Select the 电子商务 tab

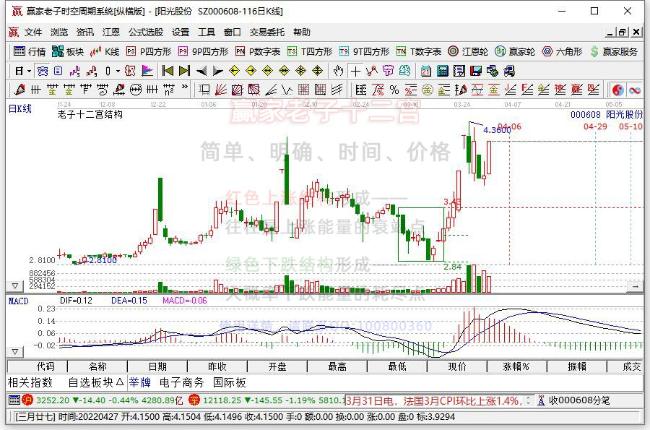(181, 382)
